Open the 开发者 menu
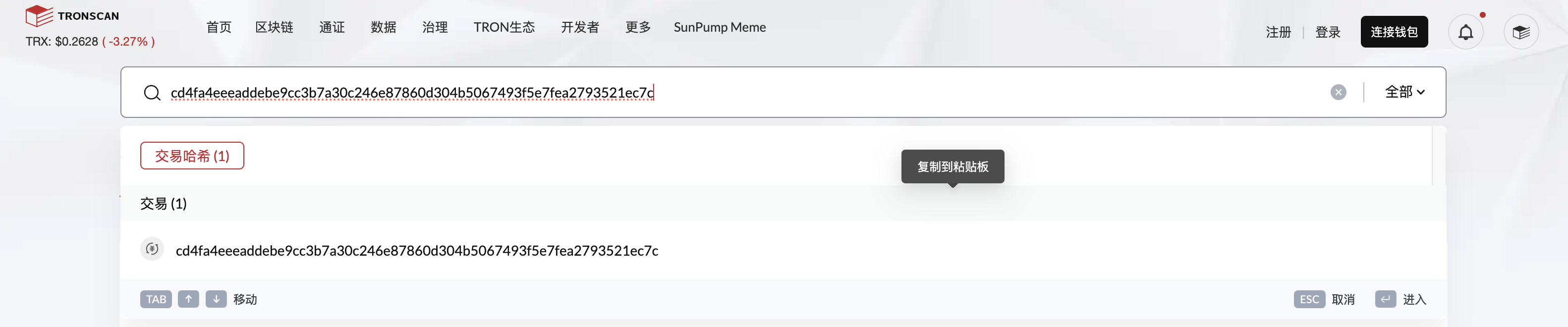Image resolution: width=1568 pixels, height=327 pixels. click(580, 27)
